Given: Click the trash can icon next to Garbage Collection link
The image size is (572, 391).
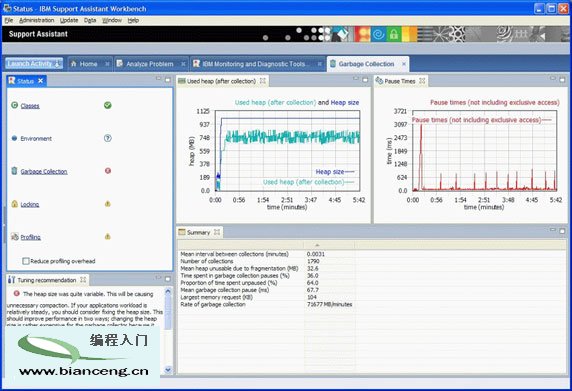Looking at the screenshot, I should [x=14, y=171].
